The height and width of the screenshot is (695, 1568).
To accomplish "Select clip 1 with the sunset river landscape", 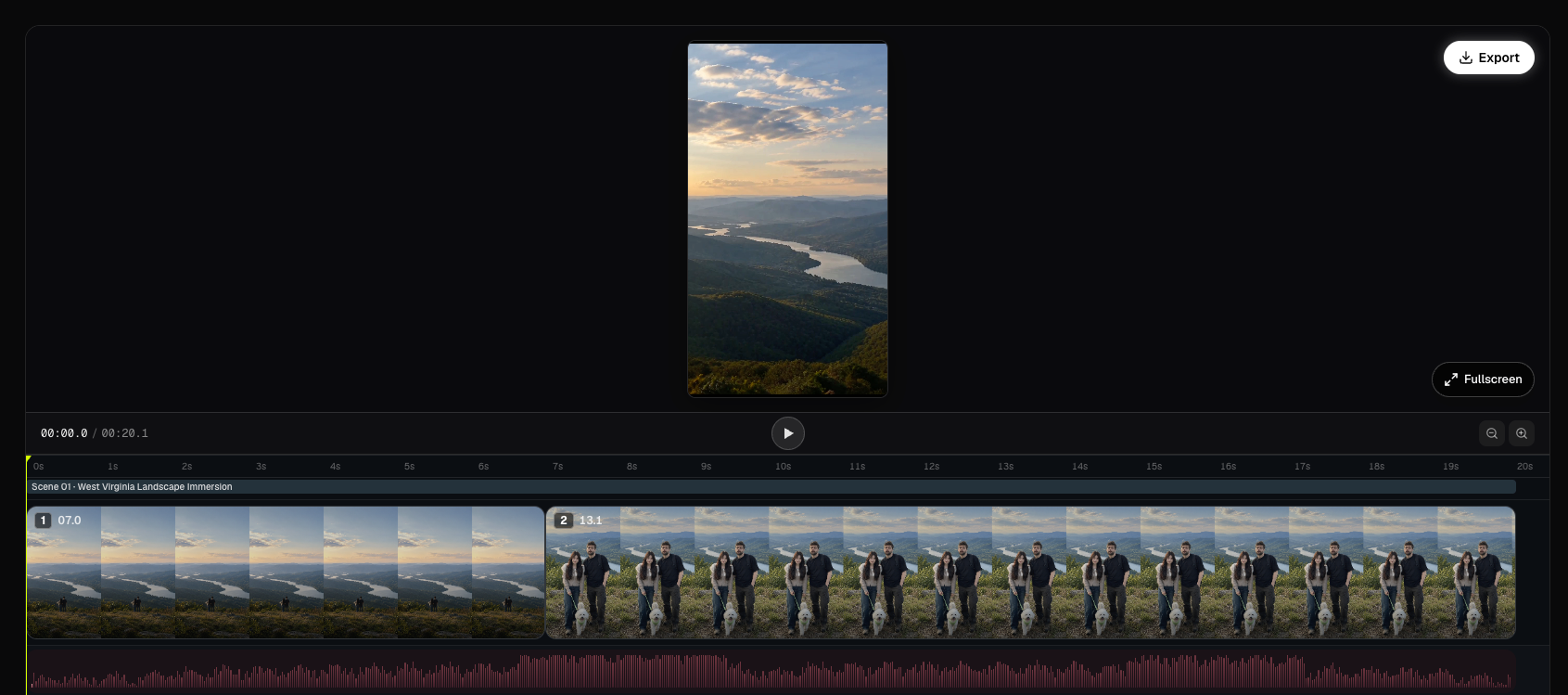I will (x=286, y=573).
